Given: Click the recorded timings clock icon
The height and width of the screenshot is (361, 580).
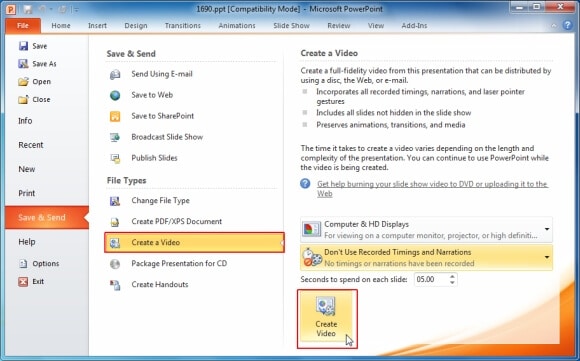Looking at the screenshot, I should [311, 257].
